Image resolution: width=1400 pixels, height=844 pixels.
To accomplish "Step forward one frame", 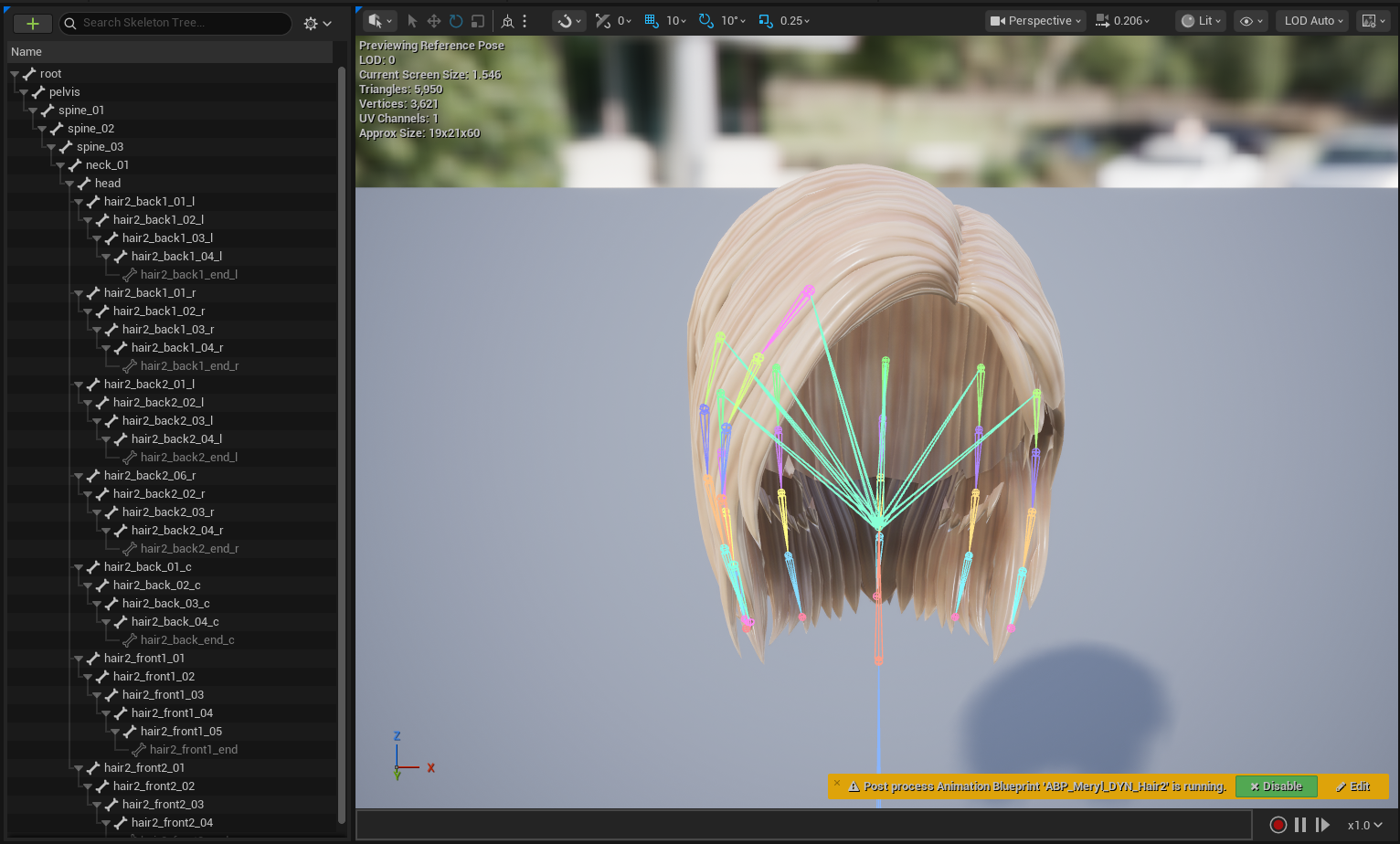I will pyautogui.click(x=1322, y=825).
